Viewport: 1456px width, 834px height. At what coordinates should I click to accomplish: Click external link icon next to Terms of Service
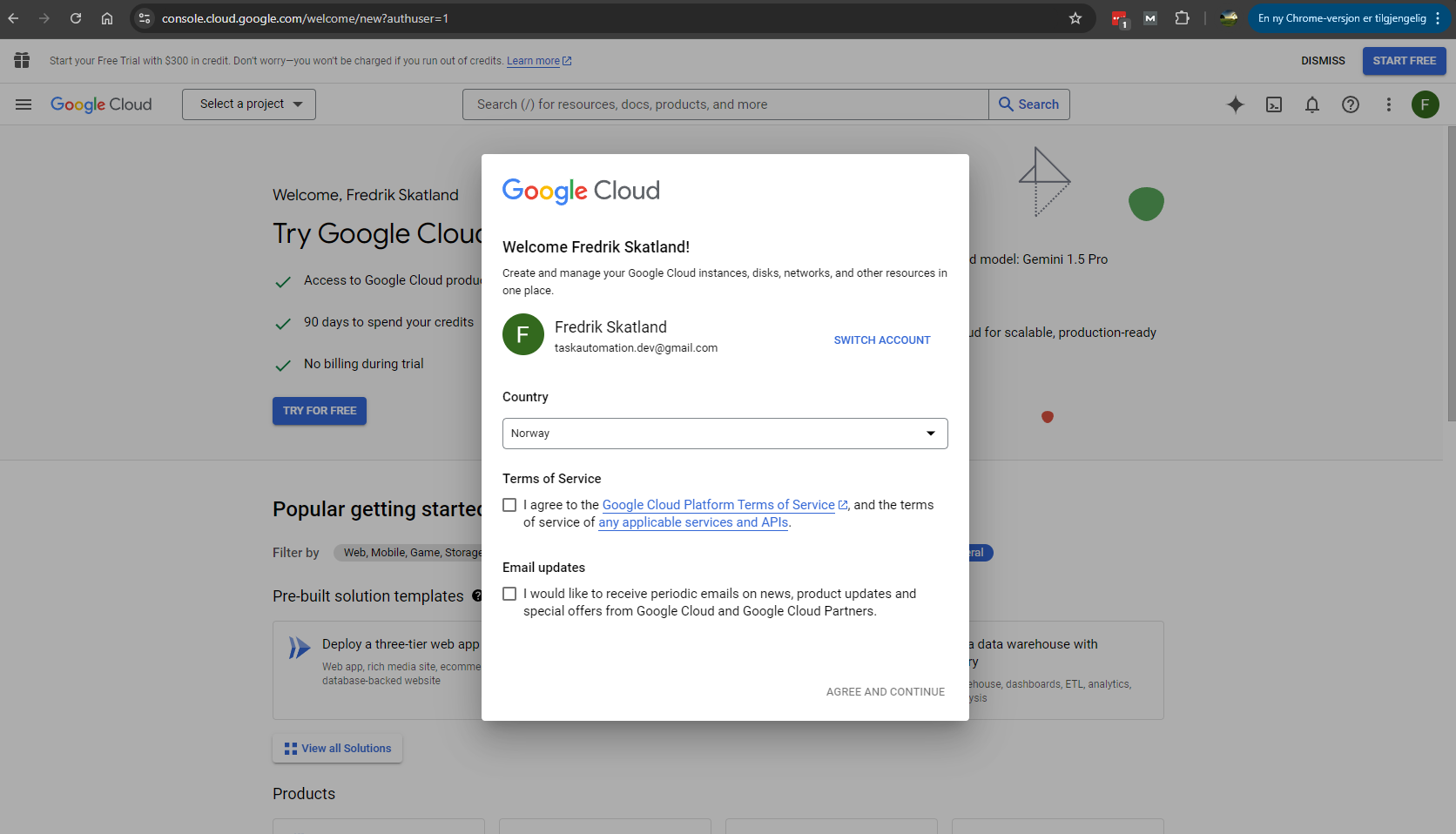pos(843,505)
